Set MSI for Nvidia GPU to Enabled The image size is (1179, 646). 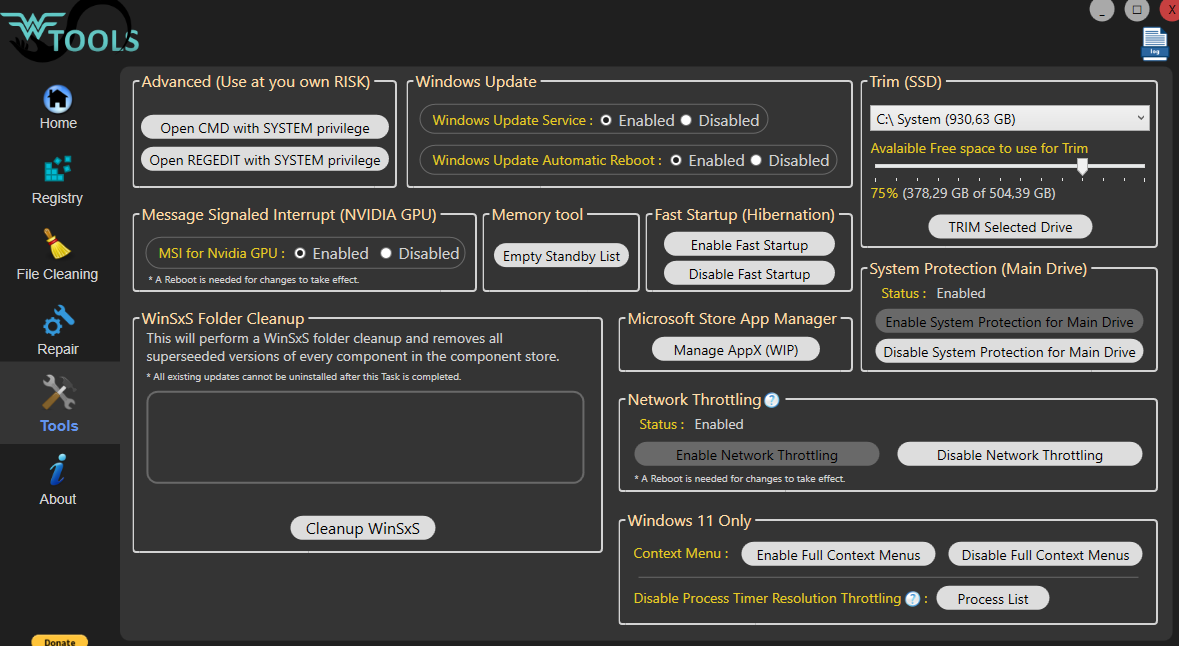[300, 253]
